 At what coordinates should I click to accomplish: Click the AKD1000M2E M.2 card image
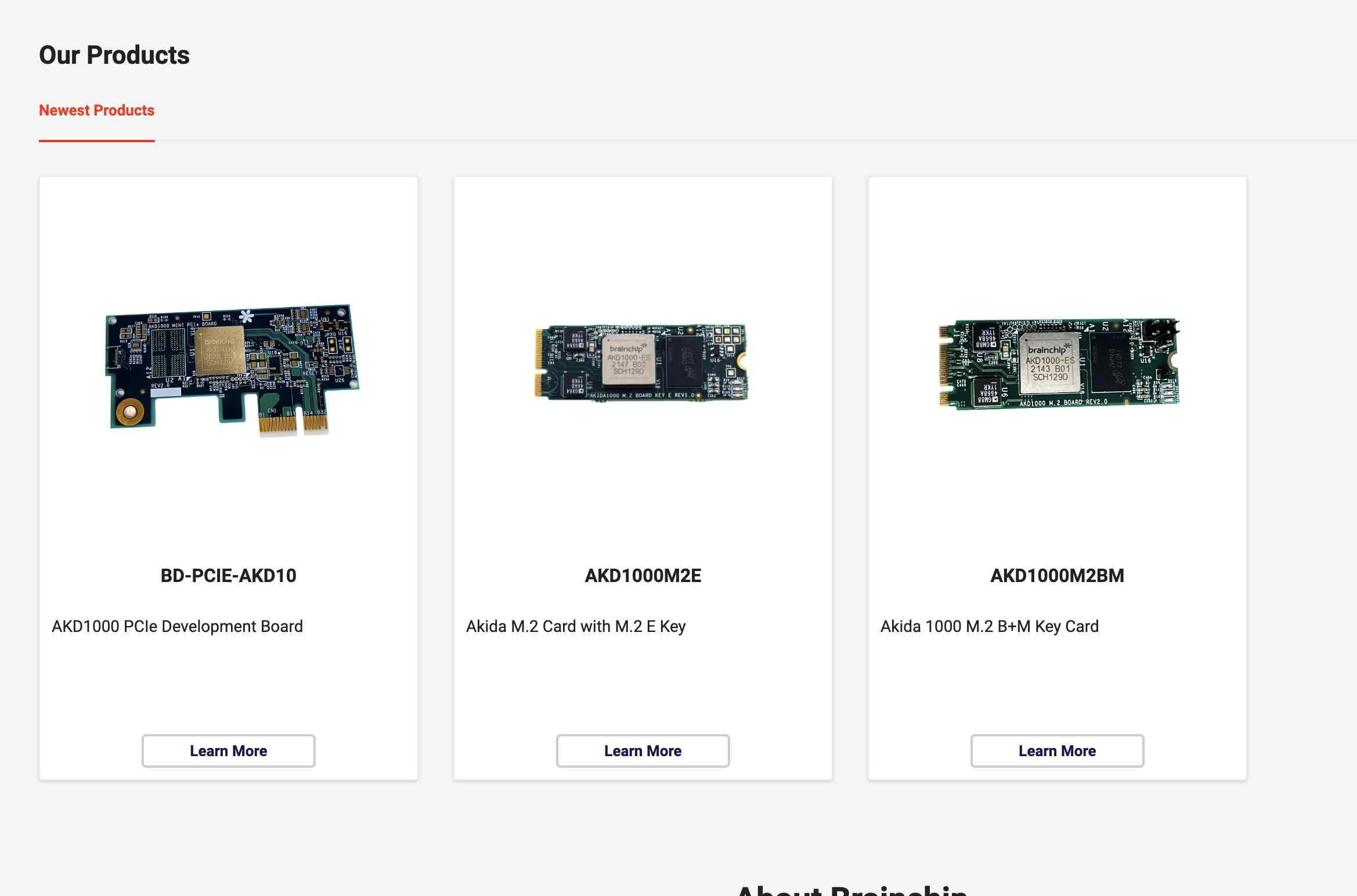642,363
